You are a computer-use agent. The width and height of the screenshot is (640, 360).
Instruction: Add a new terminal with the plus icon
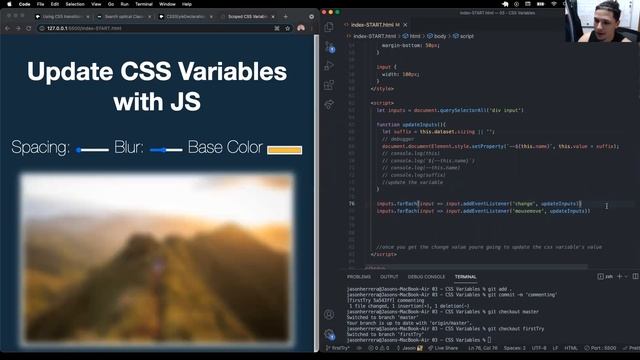click(619, 276)
